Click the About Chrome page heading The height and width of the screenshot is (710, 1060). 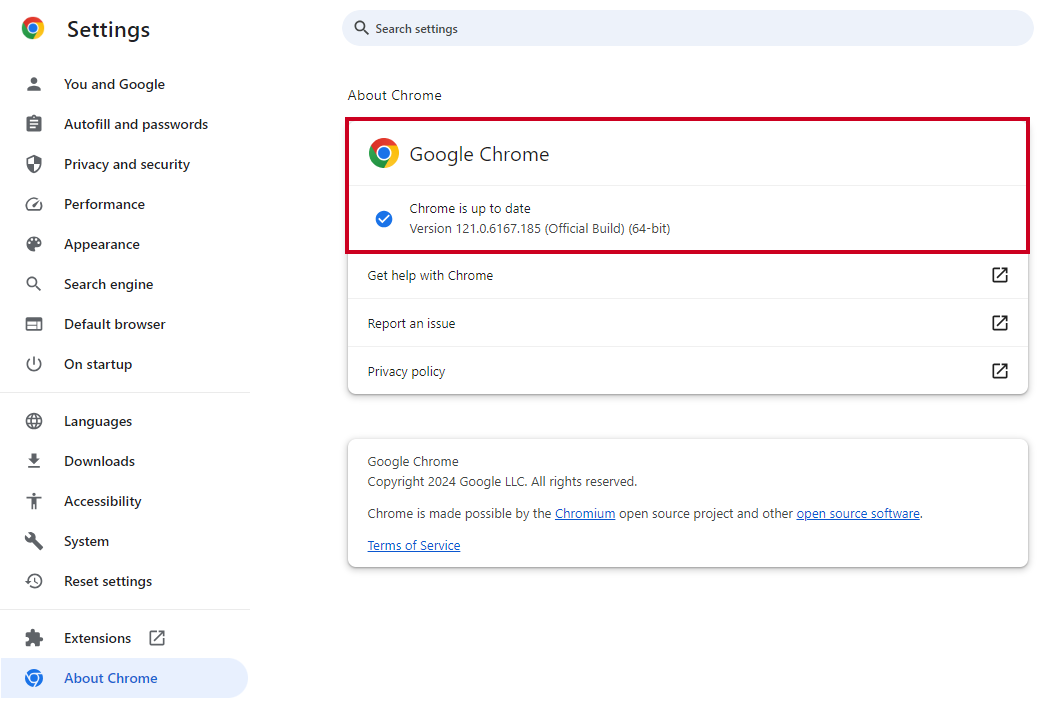point(394,95)
